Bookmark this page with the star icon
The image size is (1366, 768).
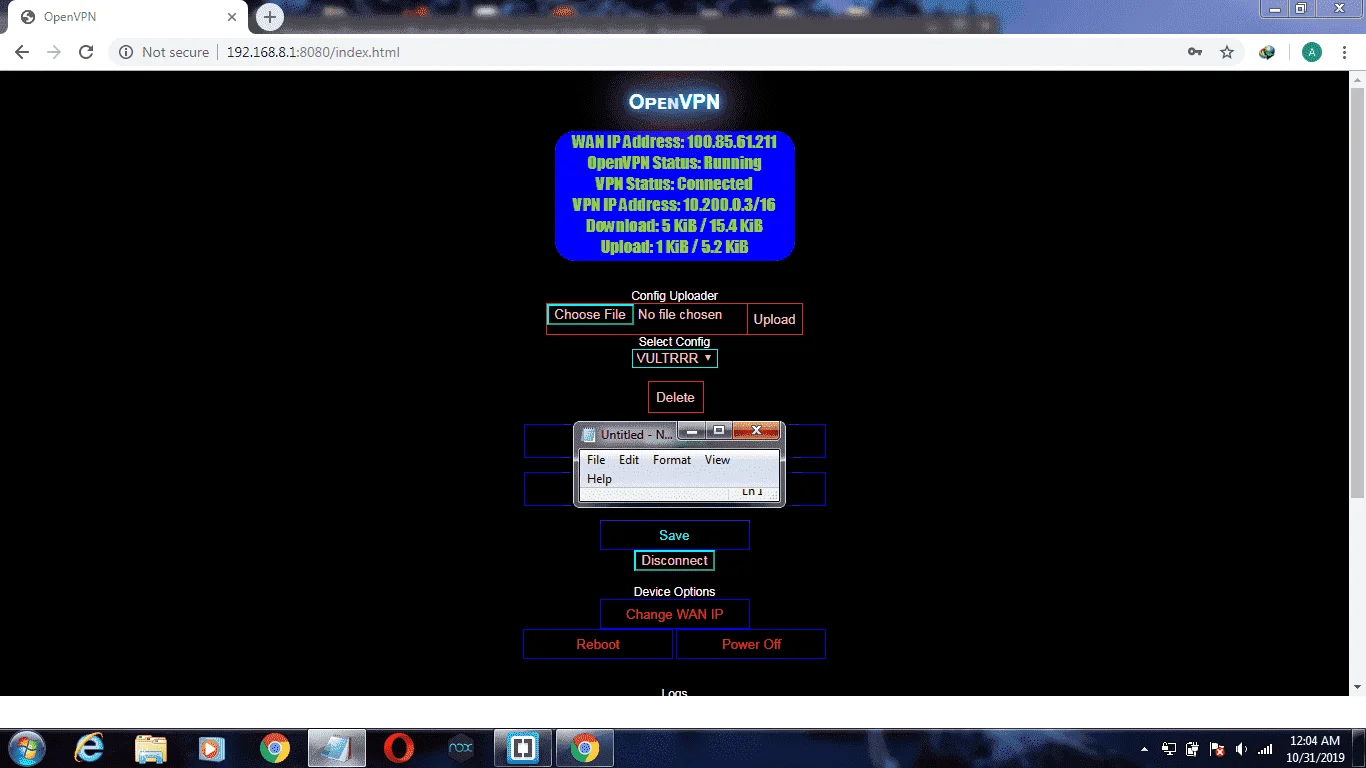tap(1227, 52)
